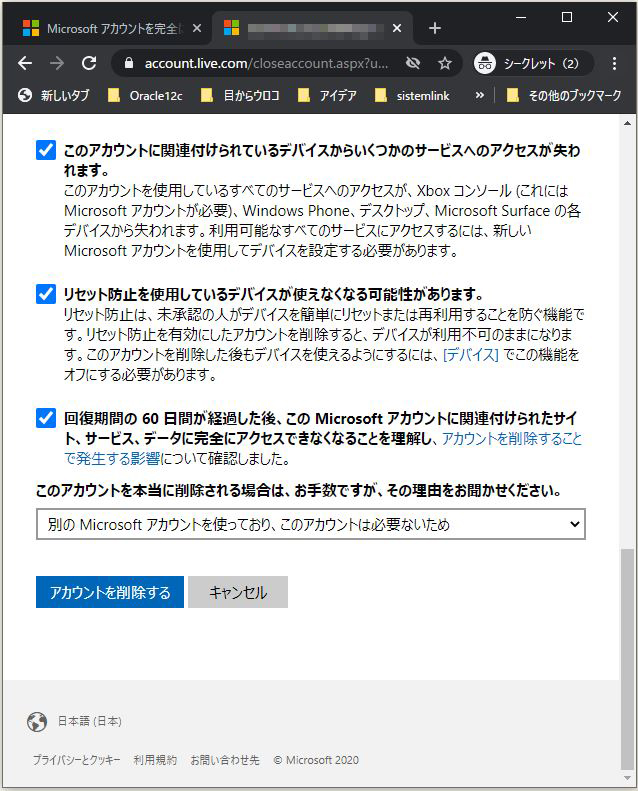Reload the page with refresh icon
The width and height of the screenshot is (638, 791).
[89, 63]
